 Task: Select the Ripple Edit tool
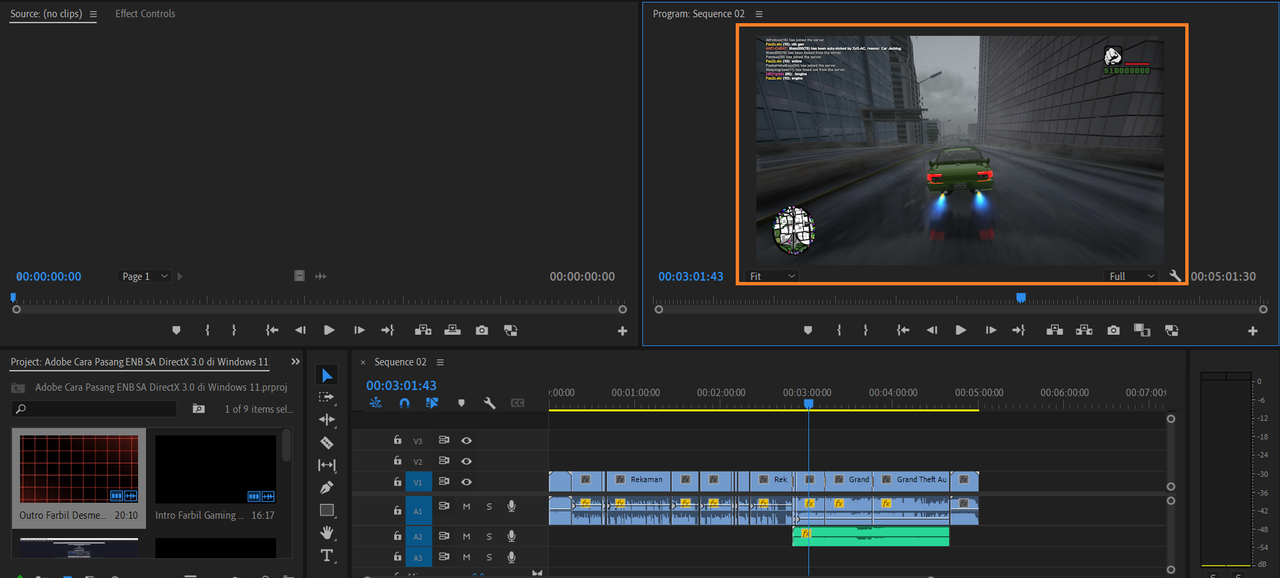(327, 420)
